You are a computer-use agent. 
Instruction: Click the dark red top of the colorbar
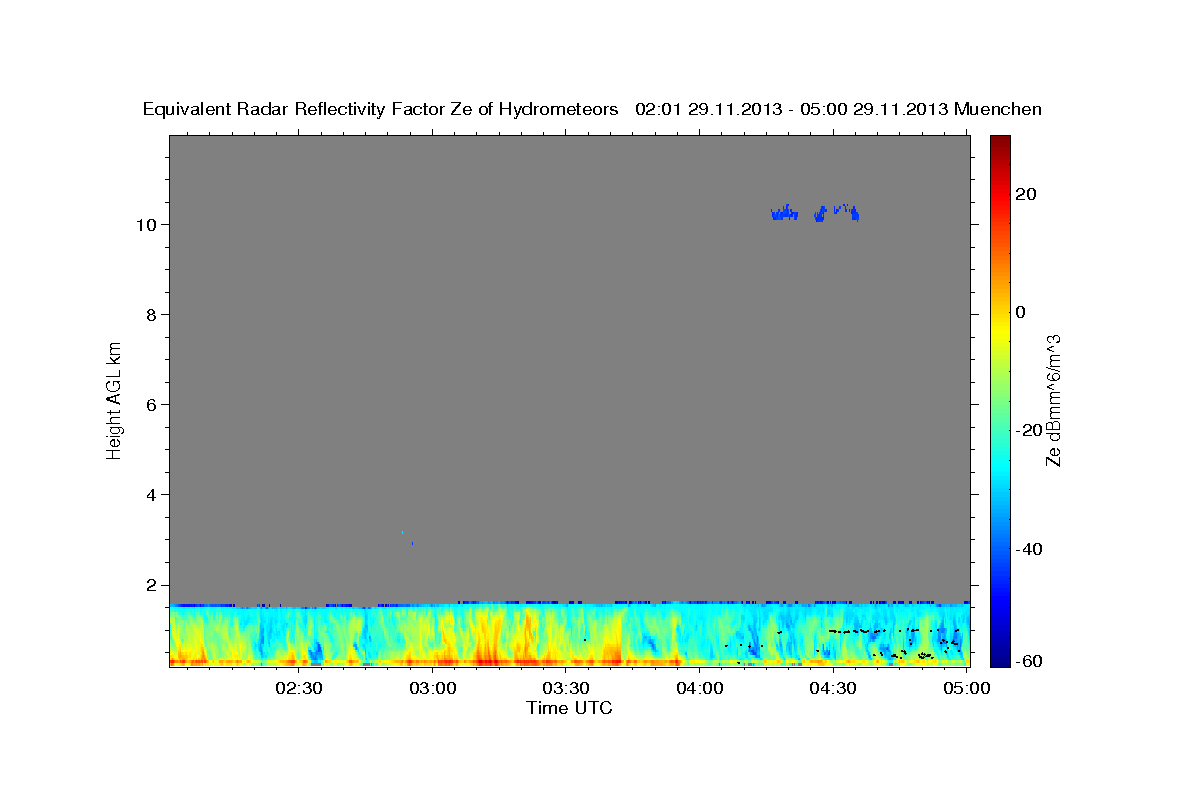[1001, 142]
